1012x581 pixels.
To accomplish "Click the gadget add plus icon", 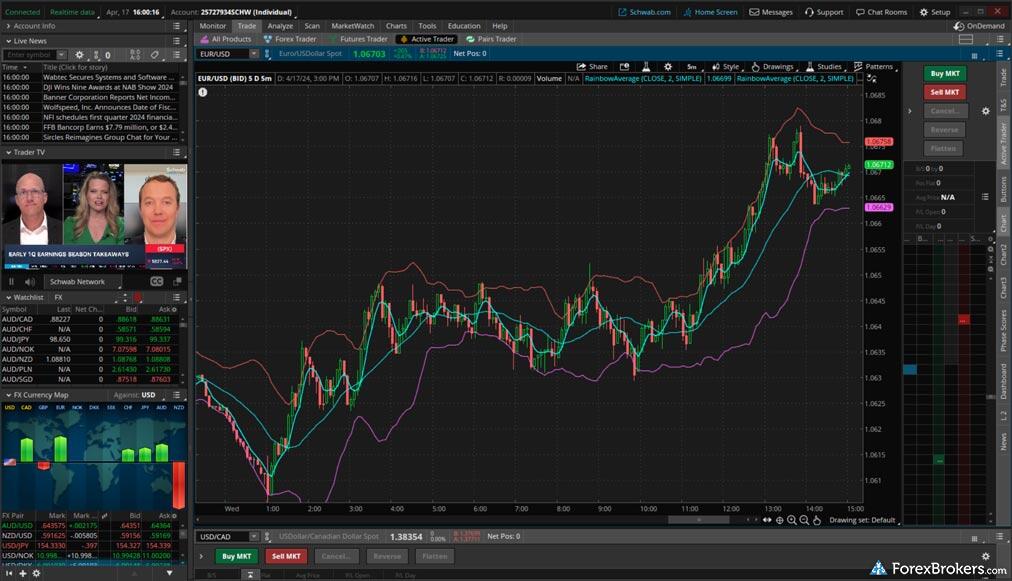I will pyautogui.click(x=23, y=573).
